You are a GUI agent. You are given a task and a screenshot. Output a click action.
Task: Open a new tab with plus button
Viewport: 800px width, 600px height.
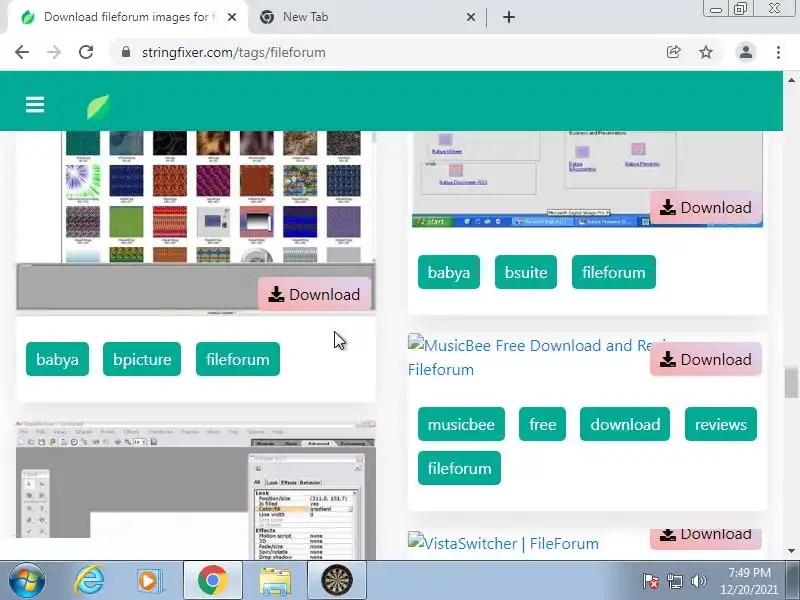[x=509, y=17]
